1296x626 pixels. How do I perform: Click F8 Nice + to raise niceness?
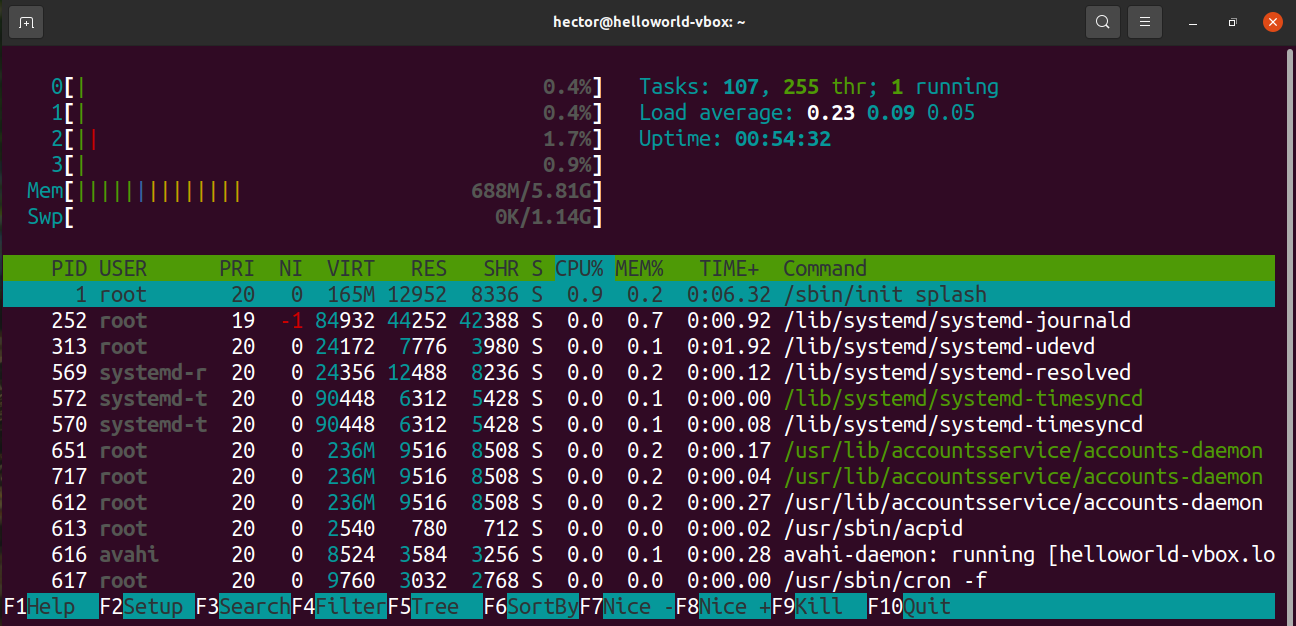[723, 607]
